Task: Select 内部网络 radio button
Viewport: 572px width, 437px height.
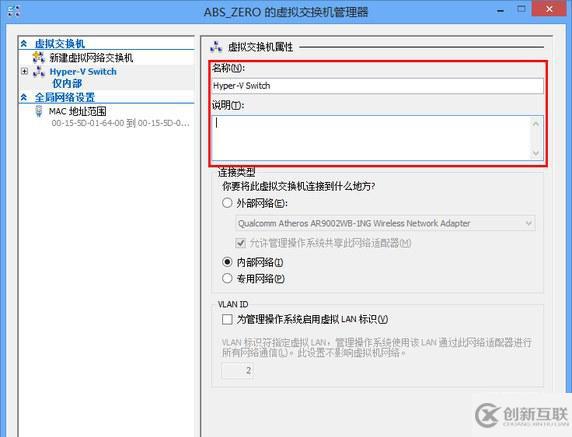Action: click(227, 262)
